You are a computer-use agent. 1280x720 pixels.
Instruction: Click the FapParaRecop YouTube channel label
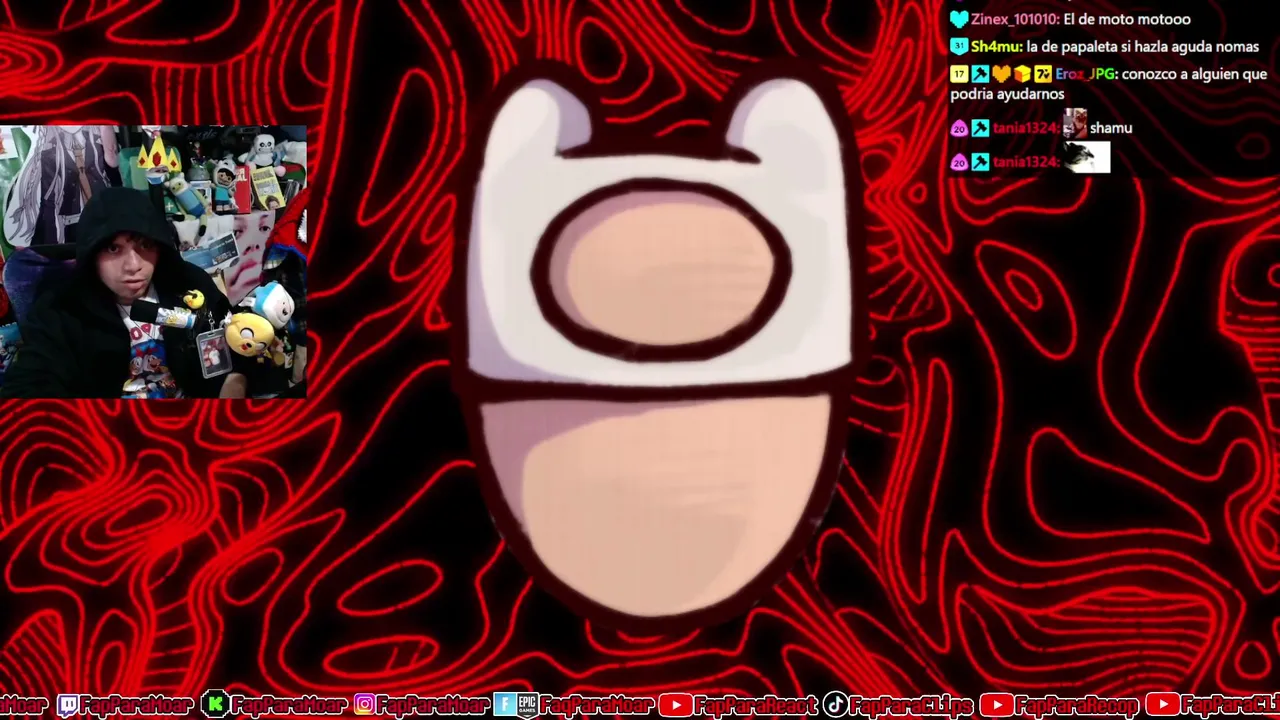[x=1077, y=705]
